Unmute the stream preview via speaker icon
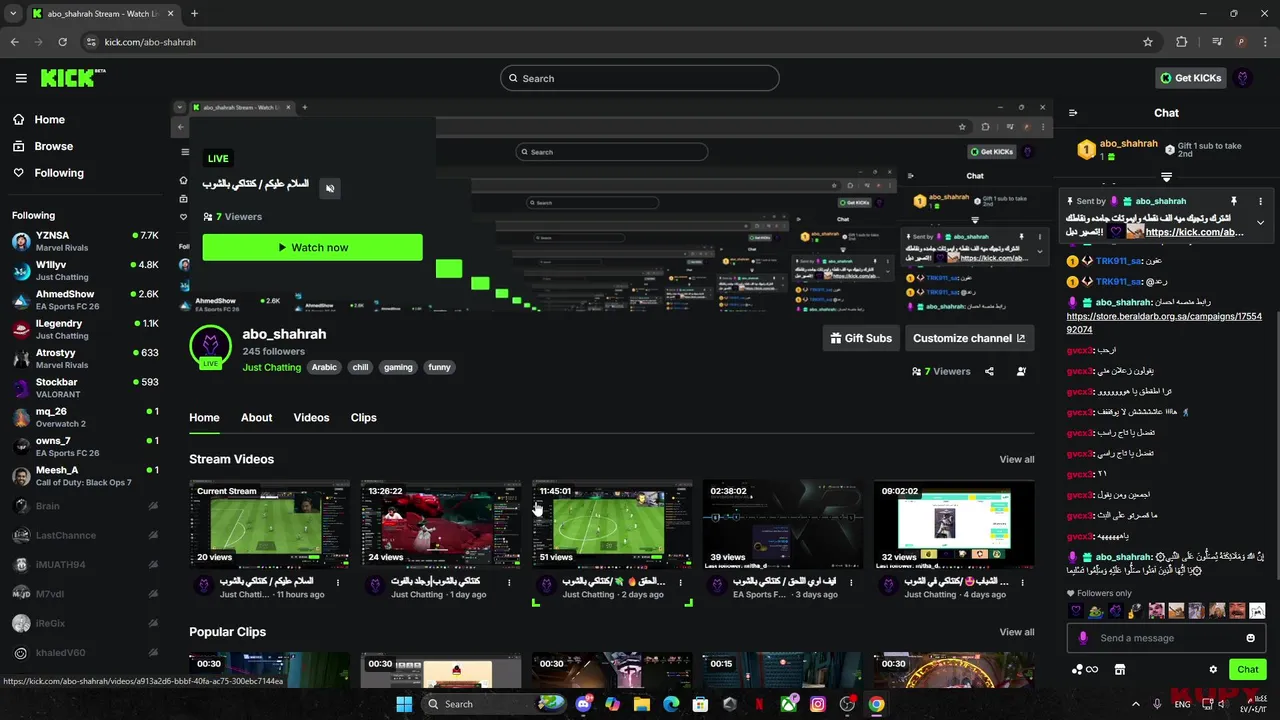This screenshot has height=720, width=1280. (330, 188)
